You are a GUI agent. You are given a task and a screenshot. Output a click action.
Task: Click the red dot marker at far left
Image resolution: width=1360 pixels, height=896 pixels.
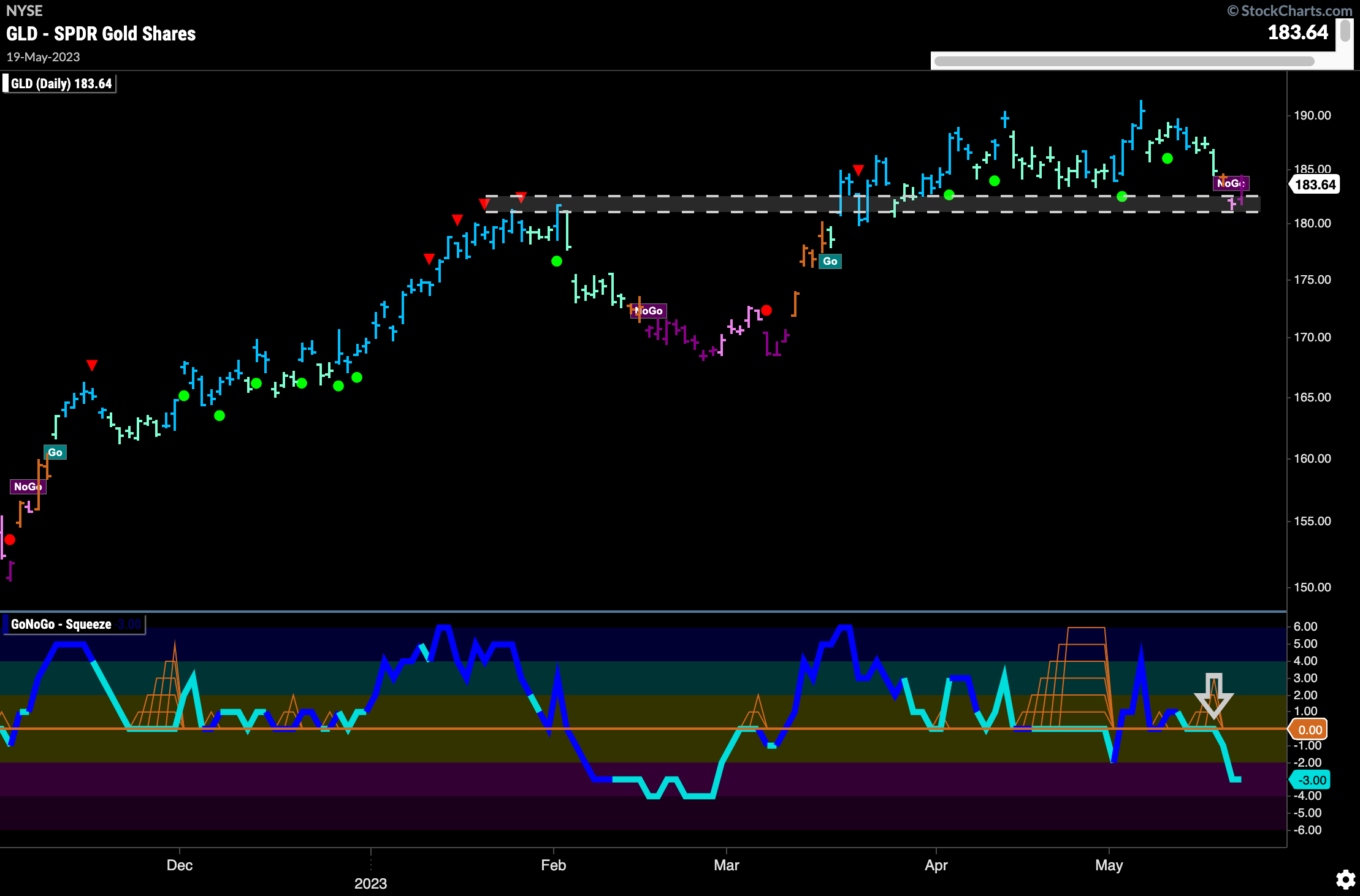point(10,539)
